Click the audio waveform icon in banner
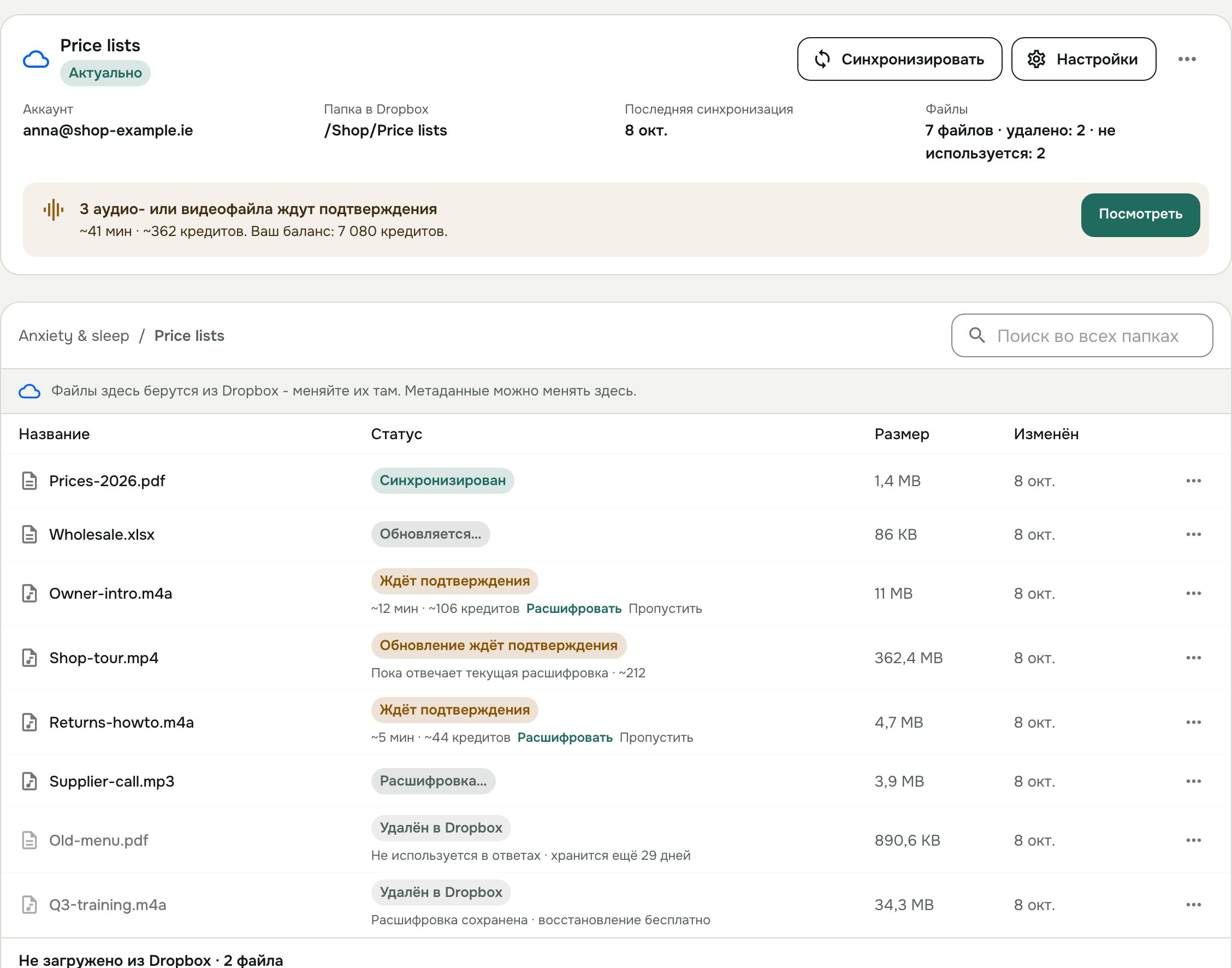 [x=54, y=209]
